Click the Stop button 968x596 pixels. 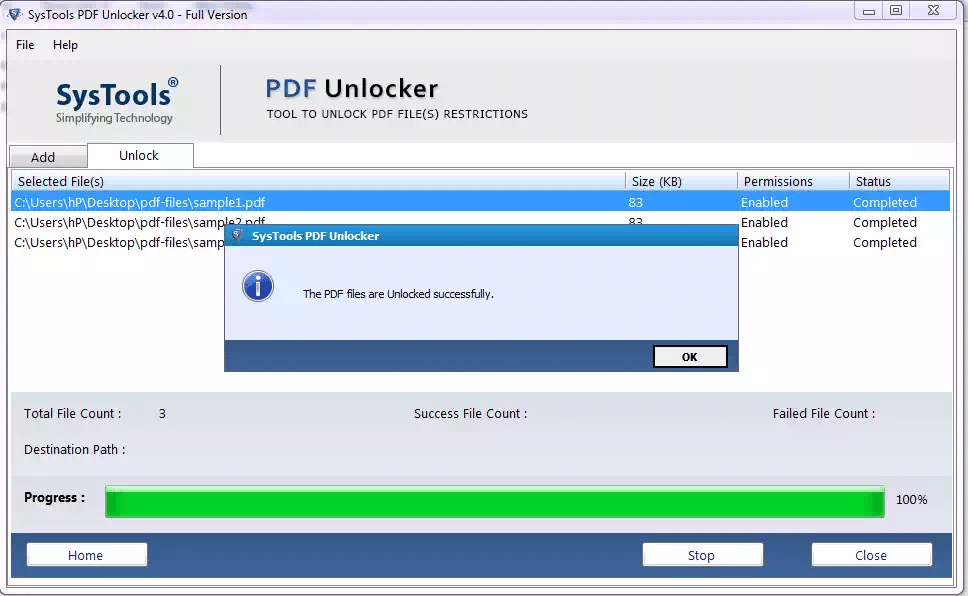click(702, 555)
